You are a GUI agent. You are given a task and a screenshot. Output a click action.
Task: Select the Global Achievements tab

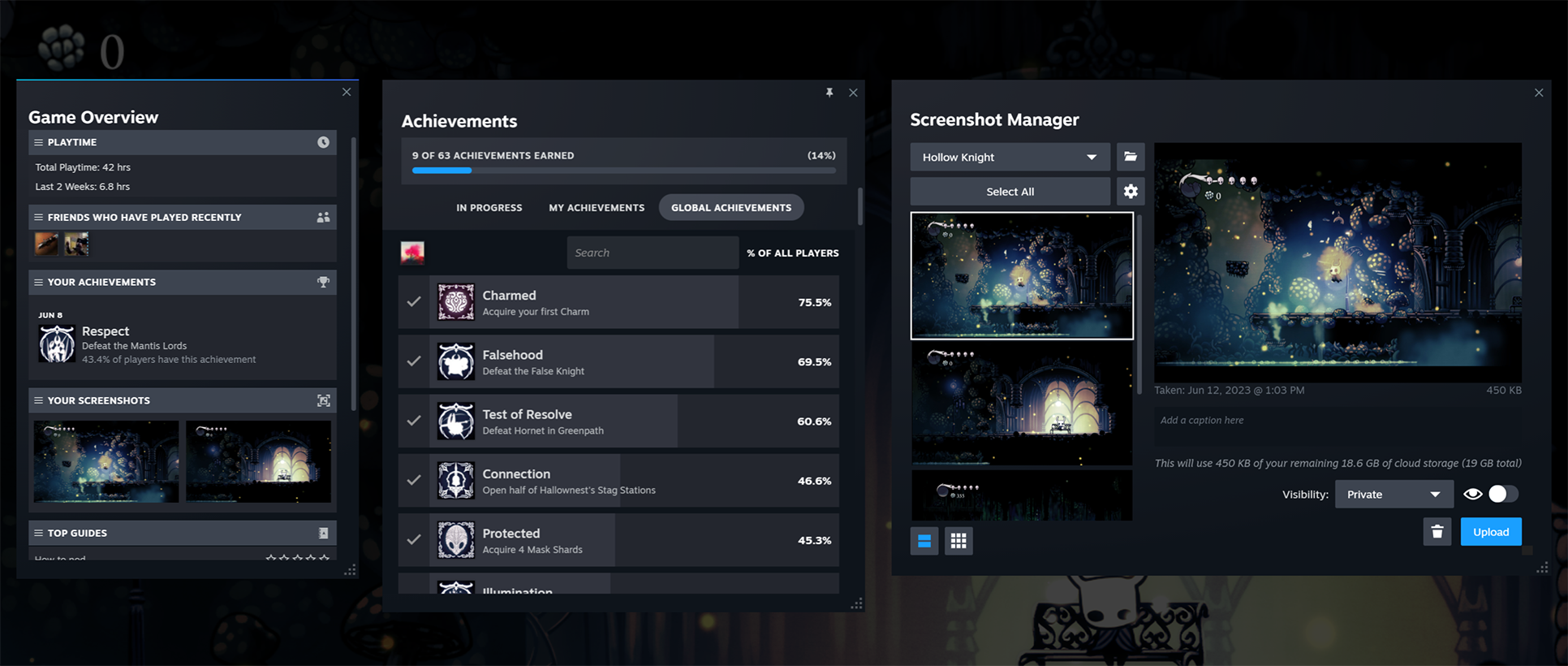[731, 208]
